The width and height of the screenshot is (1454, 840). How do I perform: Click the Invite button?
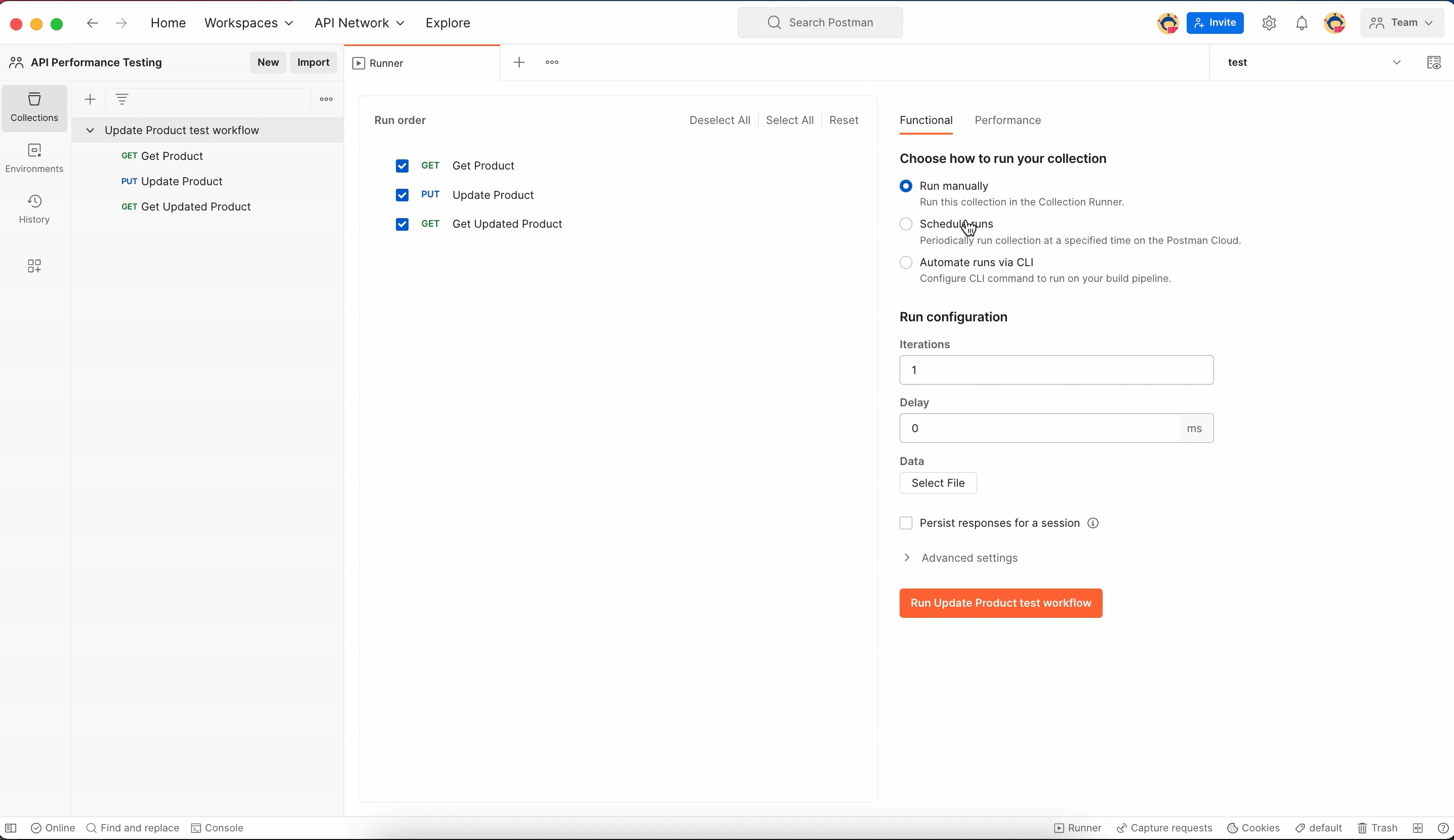1215,23
